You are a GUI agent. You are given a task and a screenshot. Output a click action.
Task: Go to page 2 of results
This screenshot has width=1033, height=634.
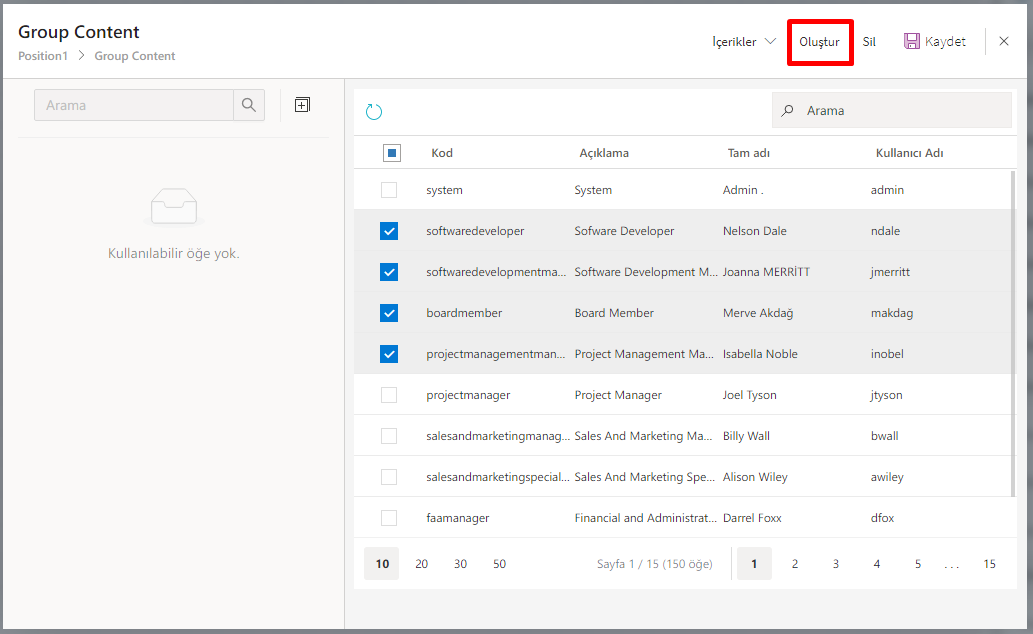click(x=795, y=564)
